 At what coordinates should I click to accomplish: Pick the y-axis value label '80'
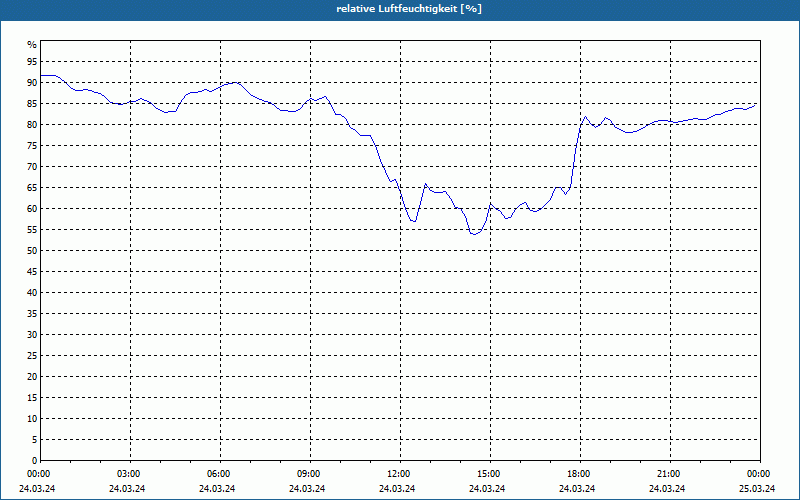click(32, 124)
